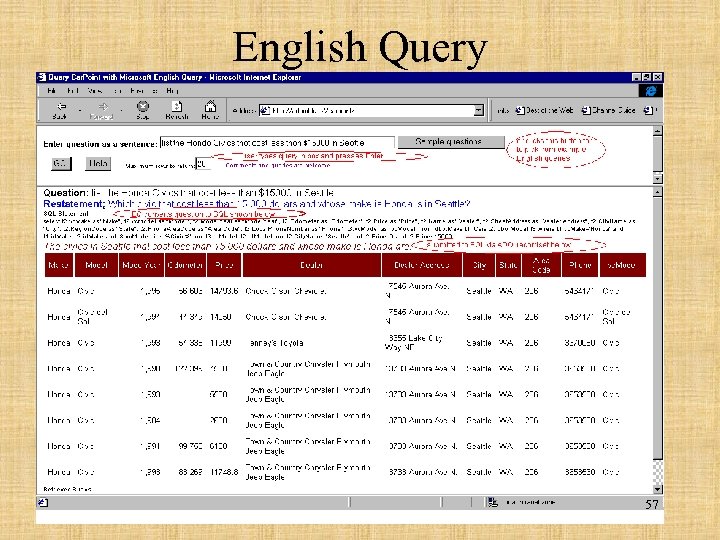This screenshot has height=540, width=720.
Task: Click the top frame scroll up arrow
Action: (658, 131)
